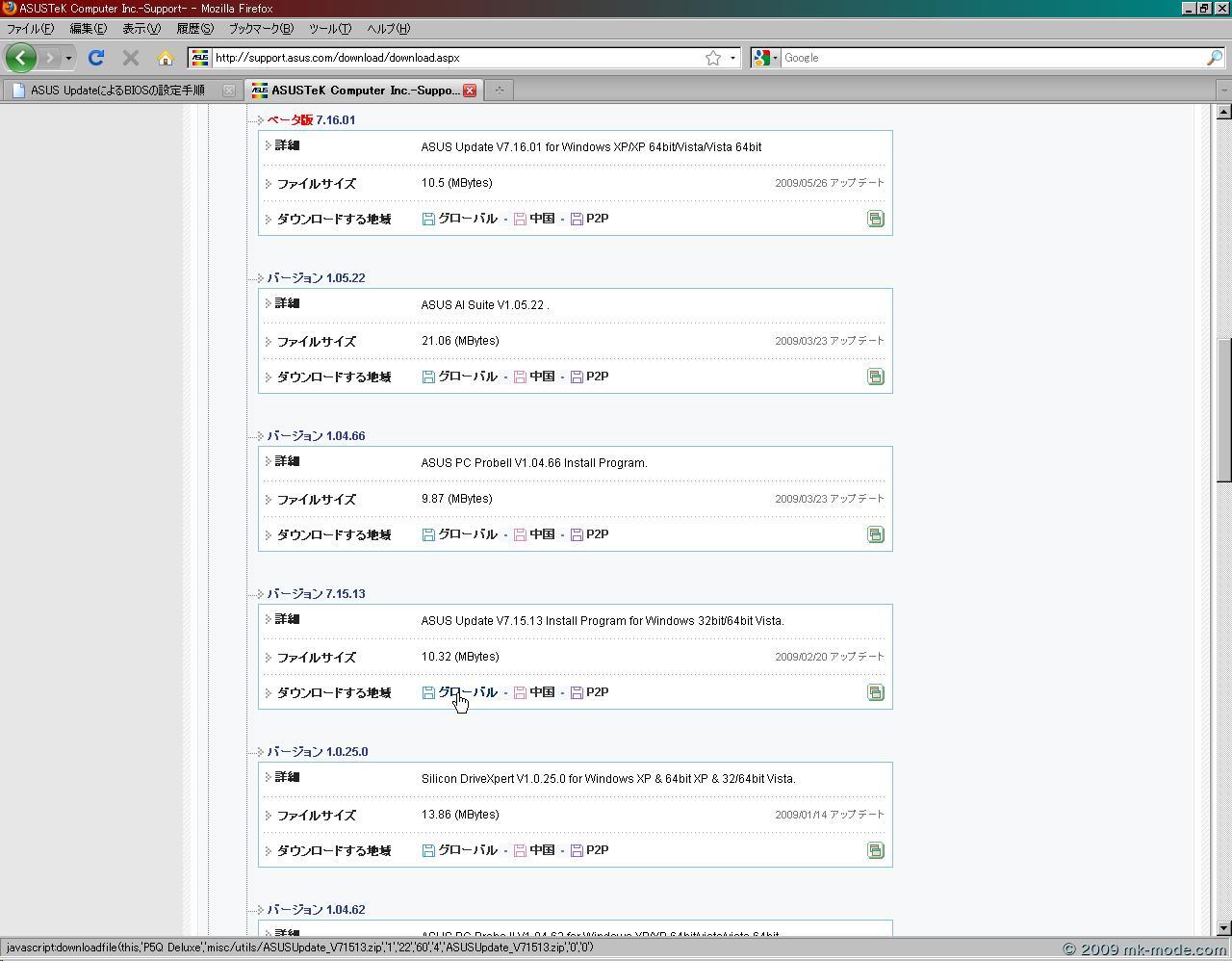The width and height of the screenshot is (1232, 961).
Task: Reload the current page
Action: pos(96,58)
